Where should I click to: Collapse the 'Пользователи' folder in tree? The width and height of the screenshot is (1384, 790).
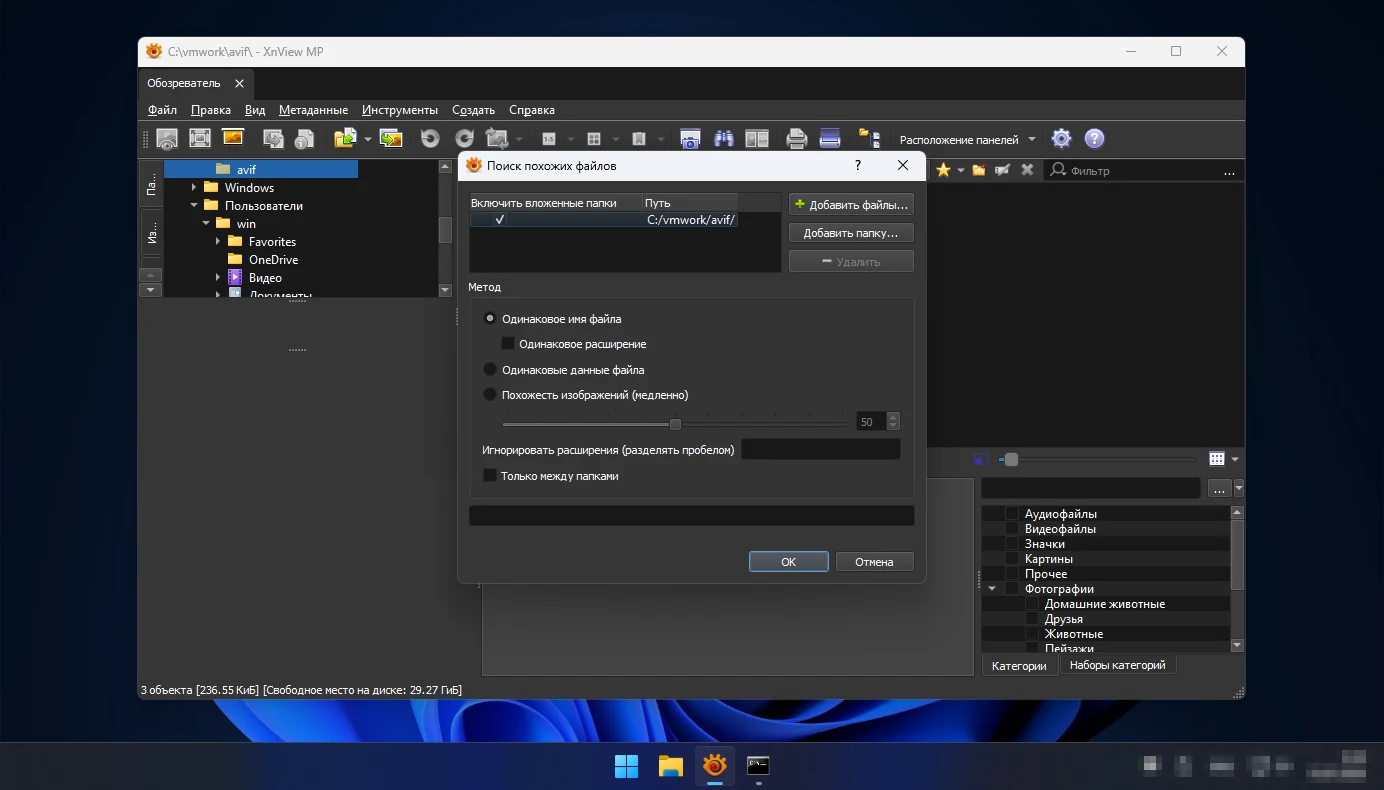point(194,206)
